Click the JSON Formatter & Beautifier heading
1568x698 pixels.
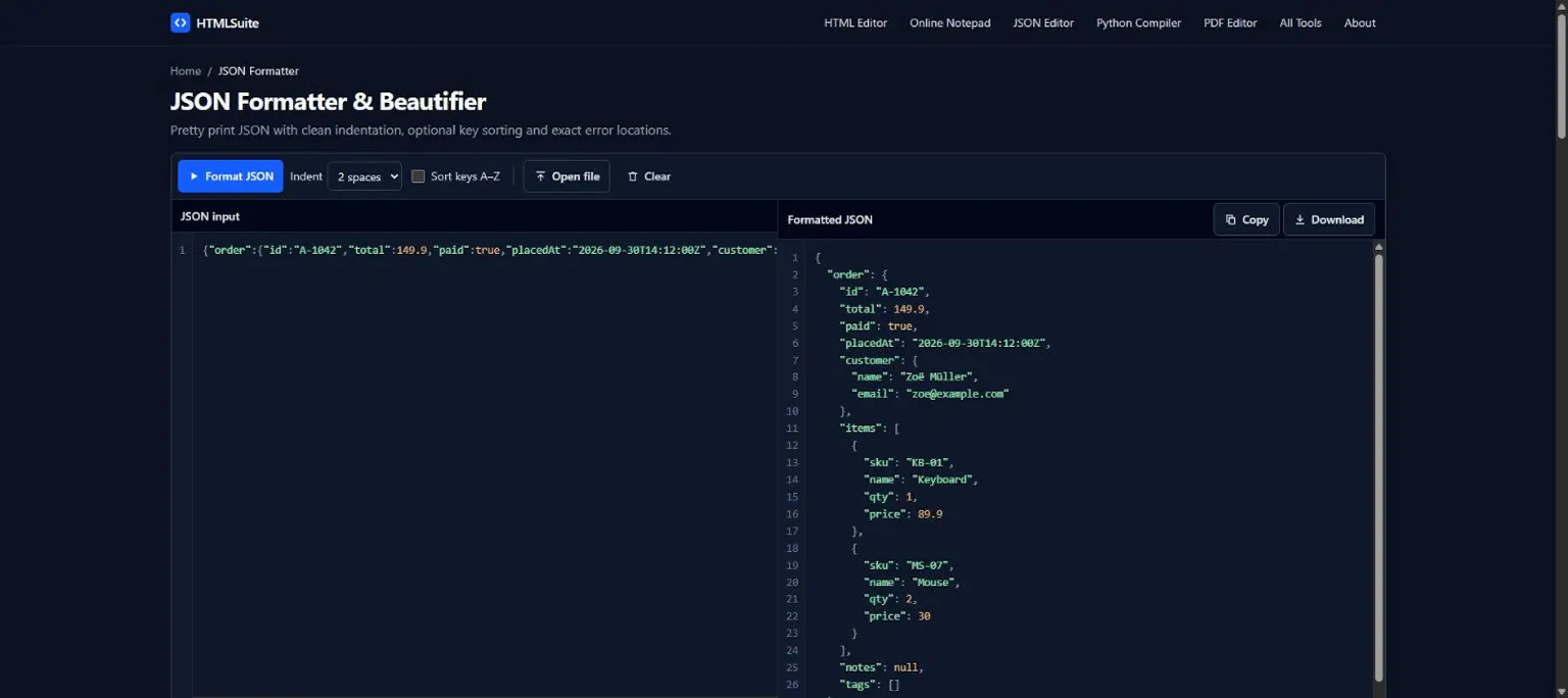328,102
